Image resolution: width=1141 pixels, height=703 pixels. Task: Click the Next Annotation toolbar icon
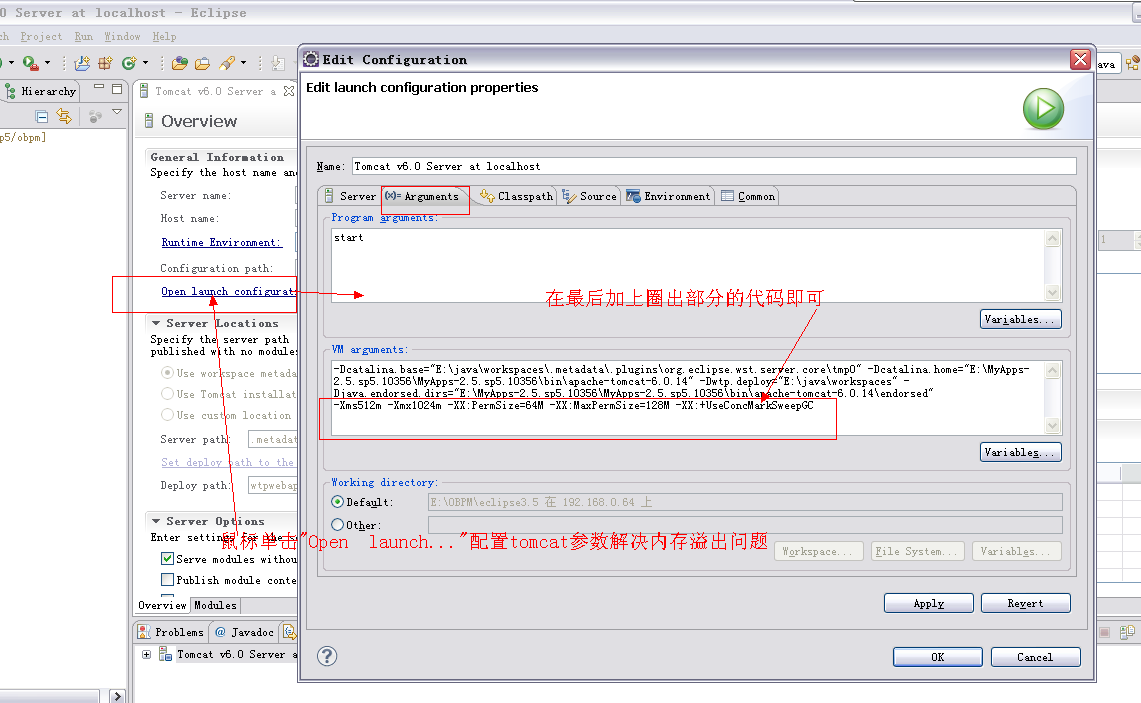click(278, 63)
